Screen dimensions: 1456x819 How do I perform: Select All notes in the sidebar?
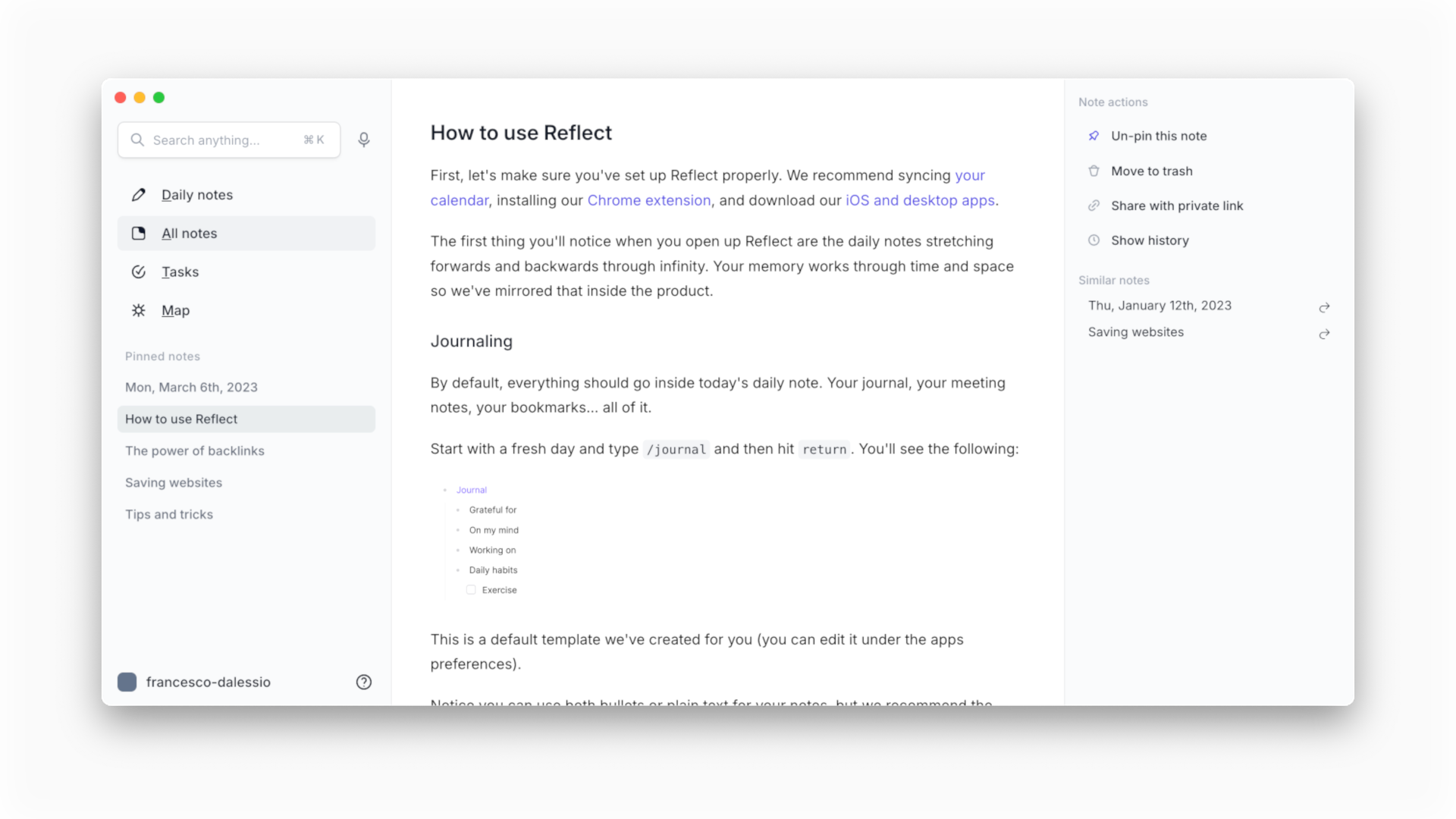click(x=188, y=233)
